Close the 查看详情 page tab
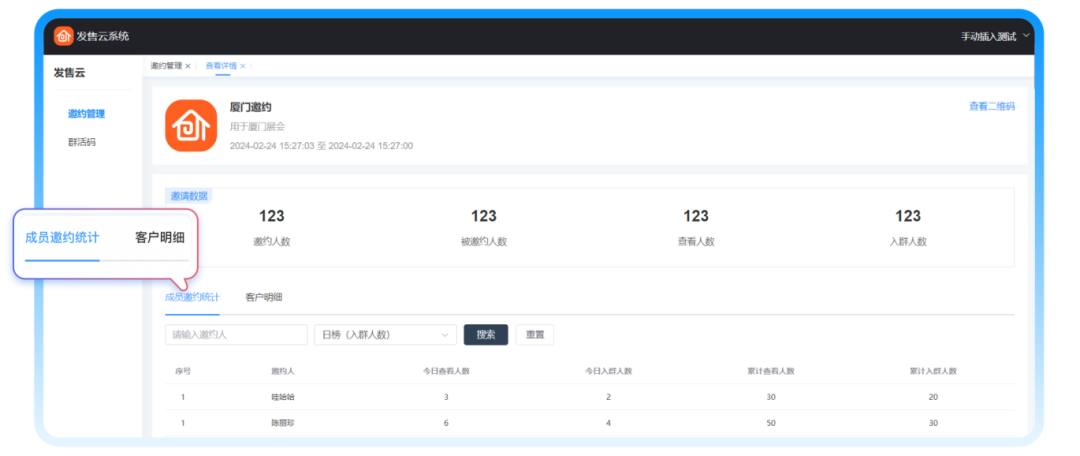 pyautogui.click(x=242, y=66)
